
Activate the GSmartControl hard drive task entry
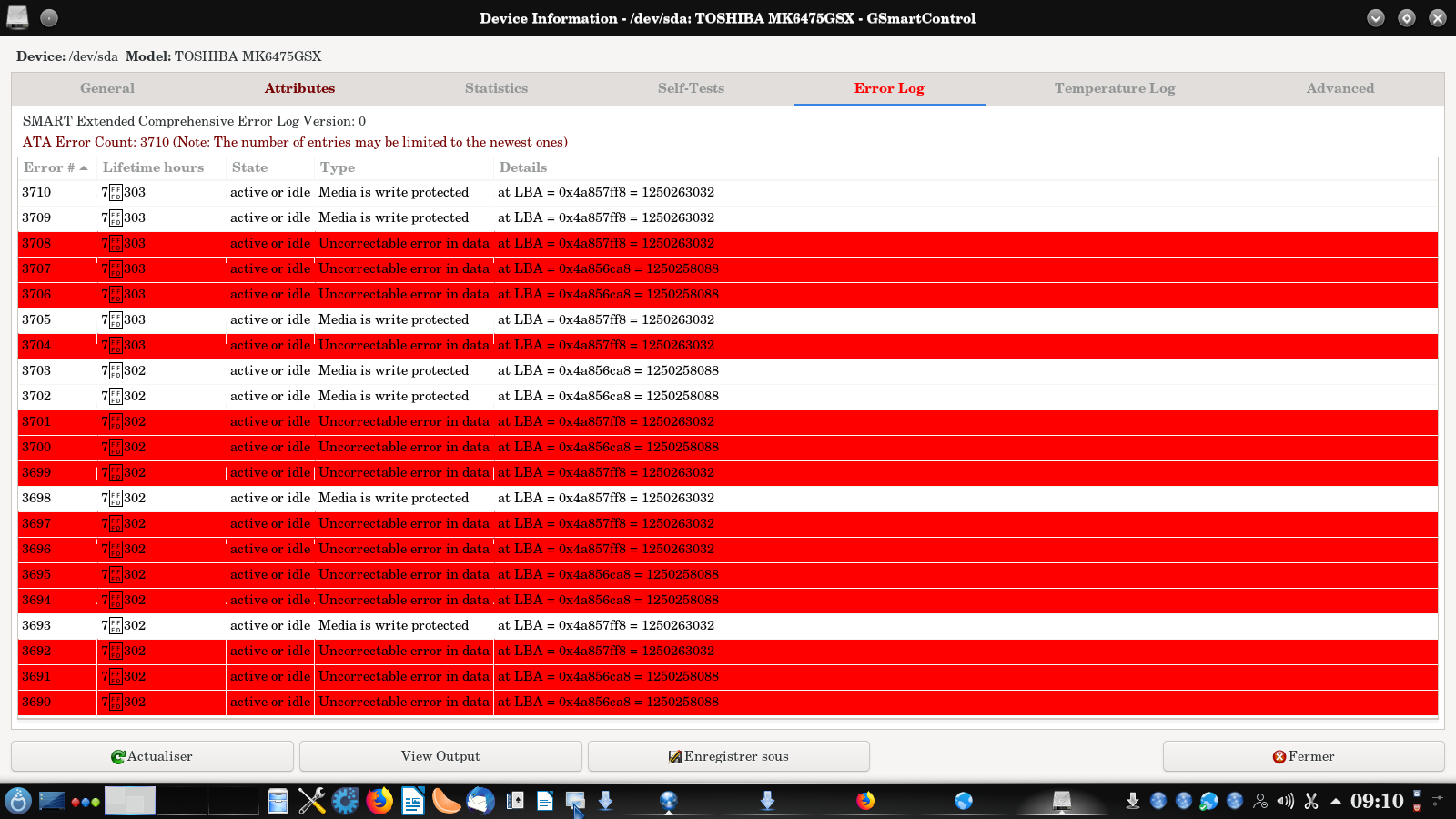[x=1062, y=801]
